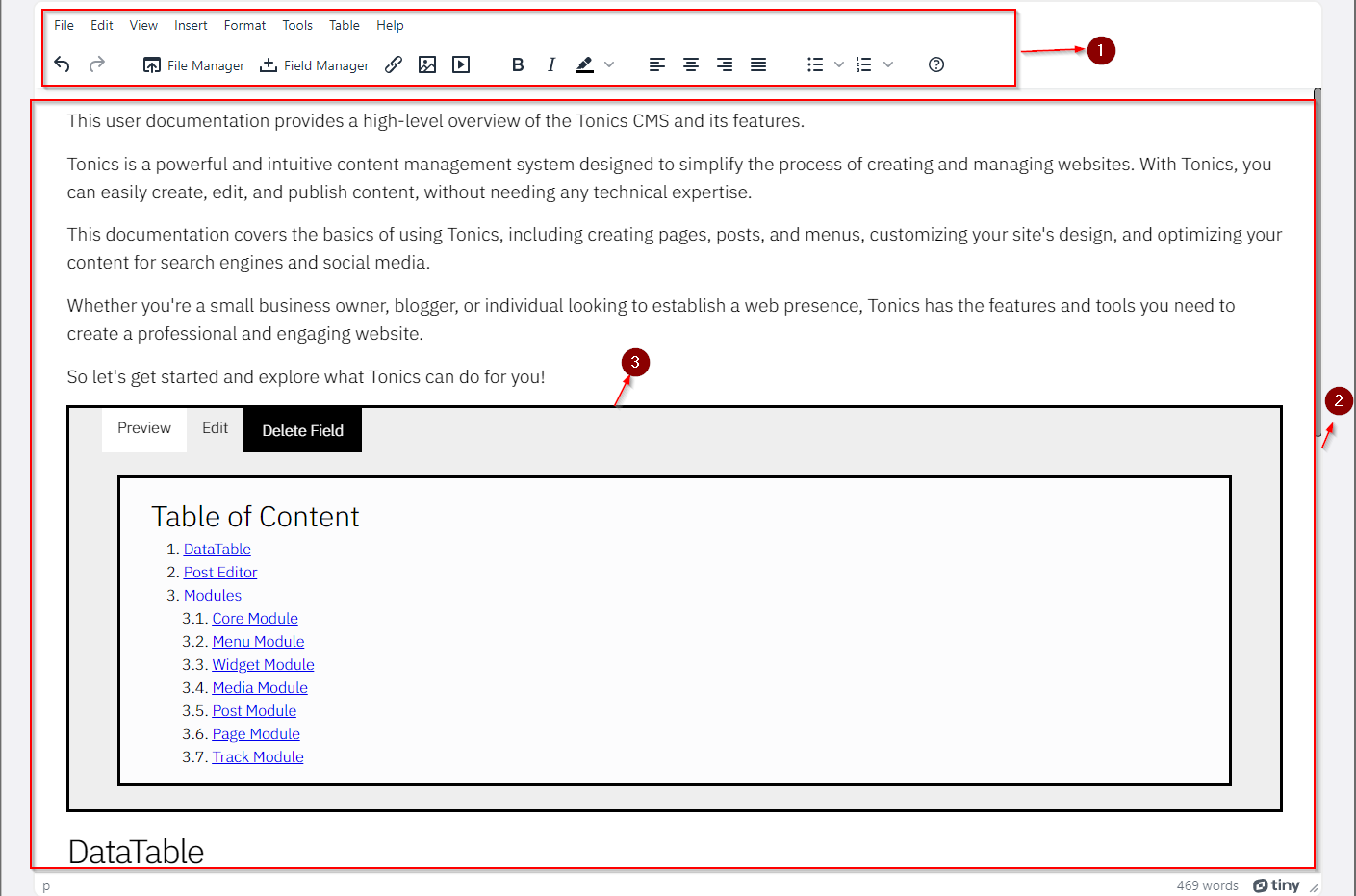Open the Track Module link
1356x896 pixels.
click(258, 756)
